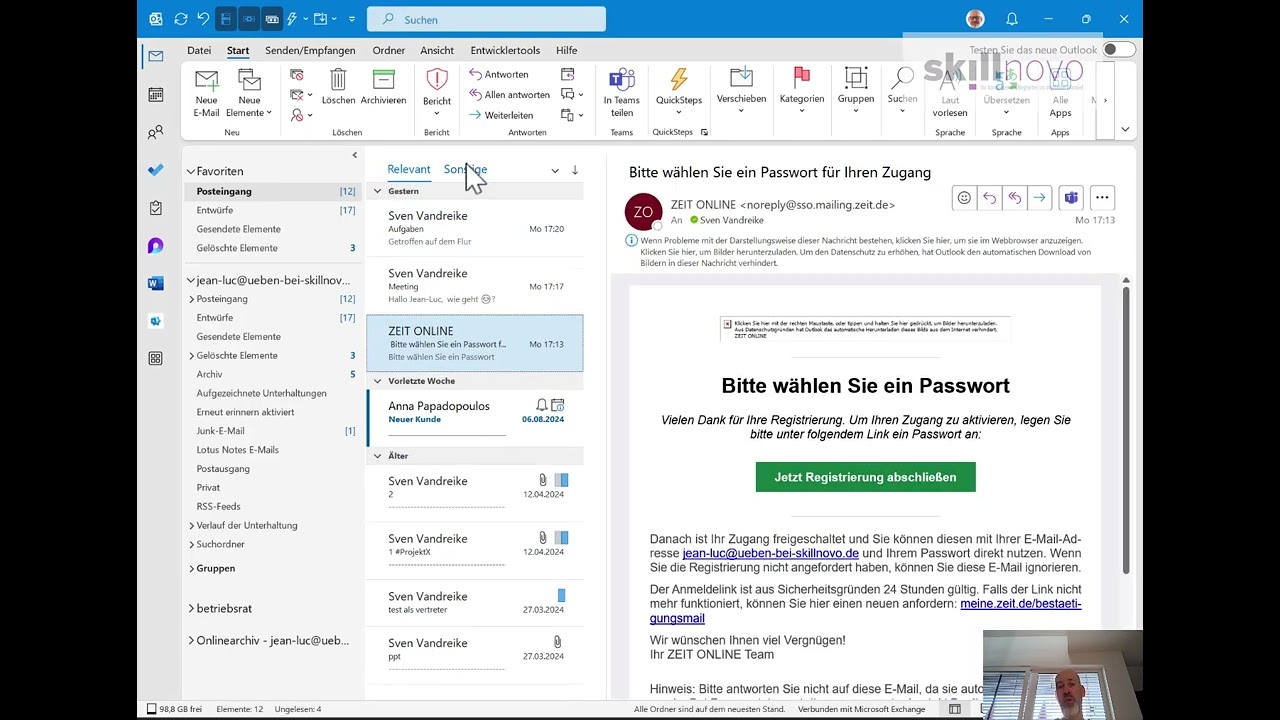Expand the Gruppen folder section
Screen dimensions: 1280x720
coord(191,568)
